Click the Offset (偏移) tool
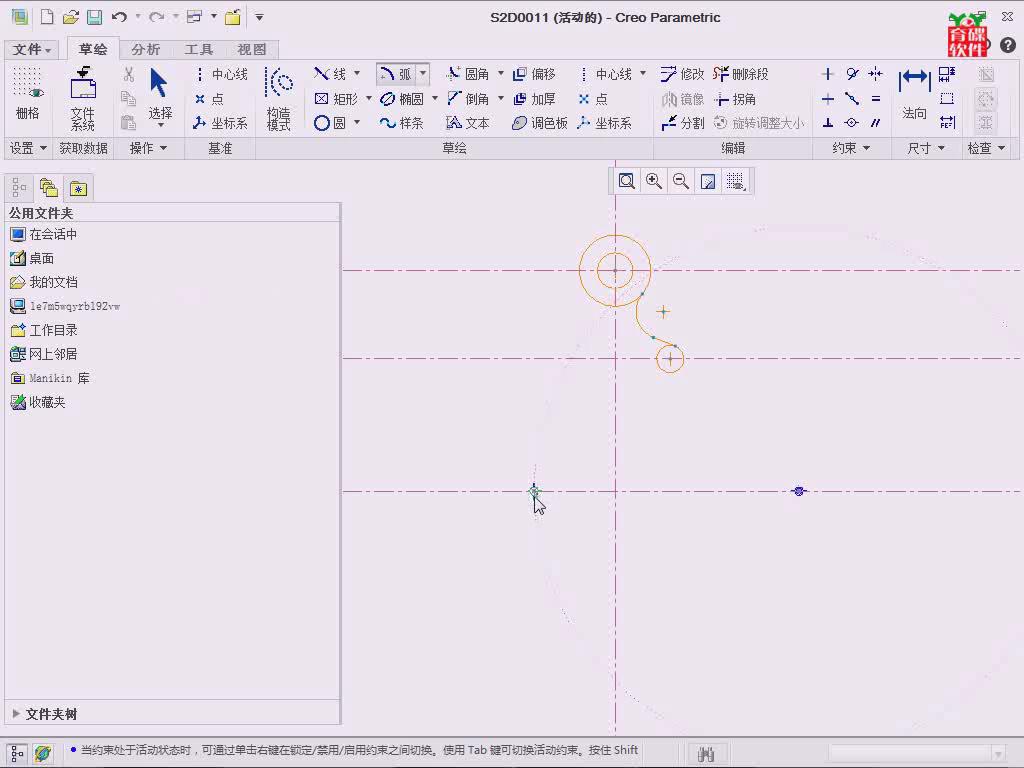1024x768 pixels. pos(534,74)
